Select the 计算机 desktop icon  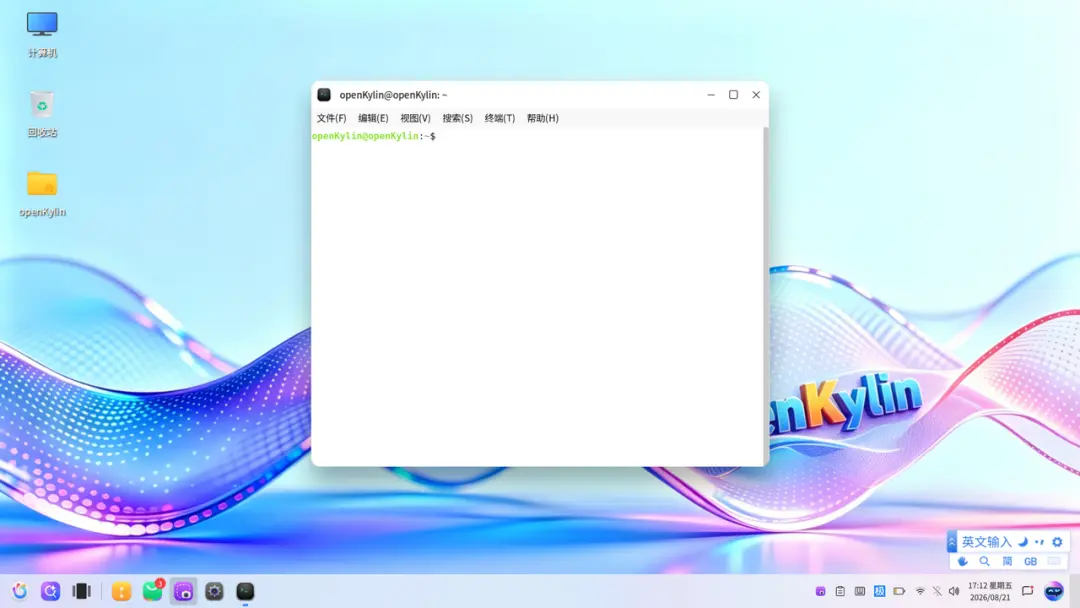point(42,34)
